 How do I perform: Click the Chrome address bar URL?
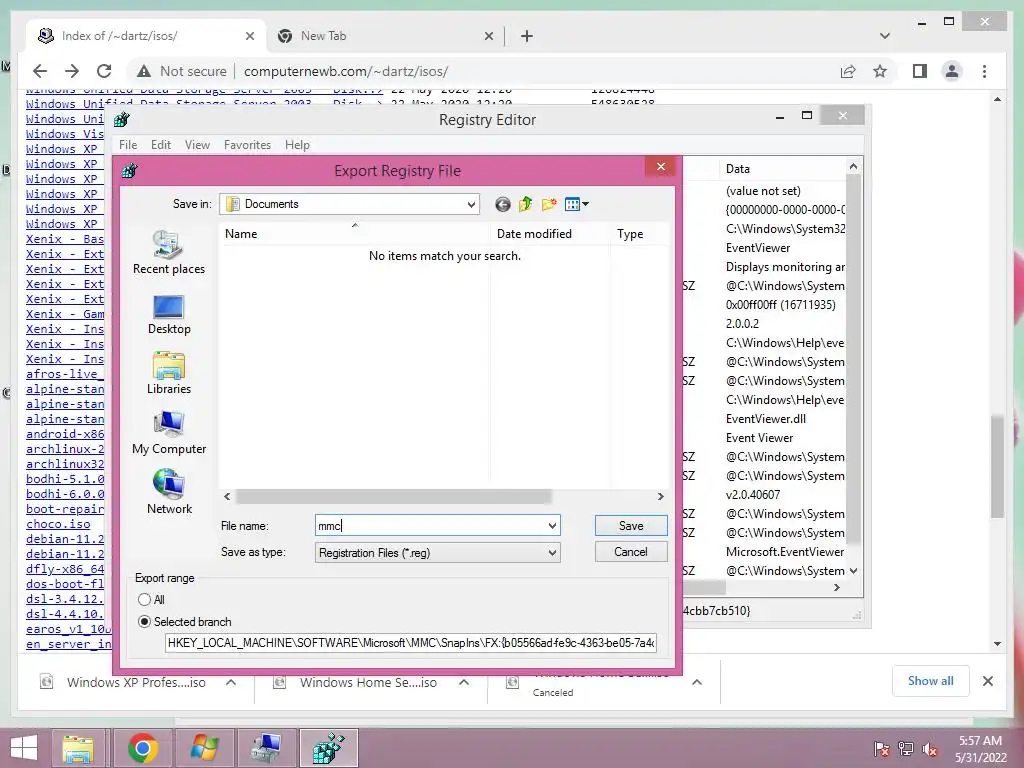pyautogui.click(x=346, y=71)
